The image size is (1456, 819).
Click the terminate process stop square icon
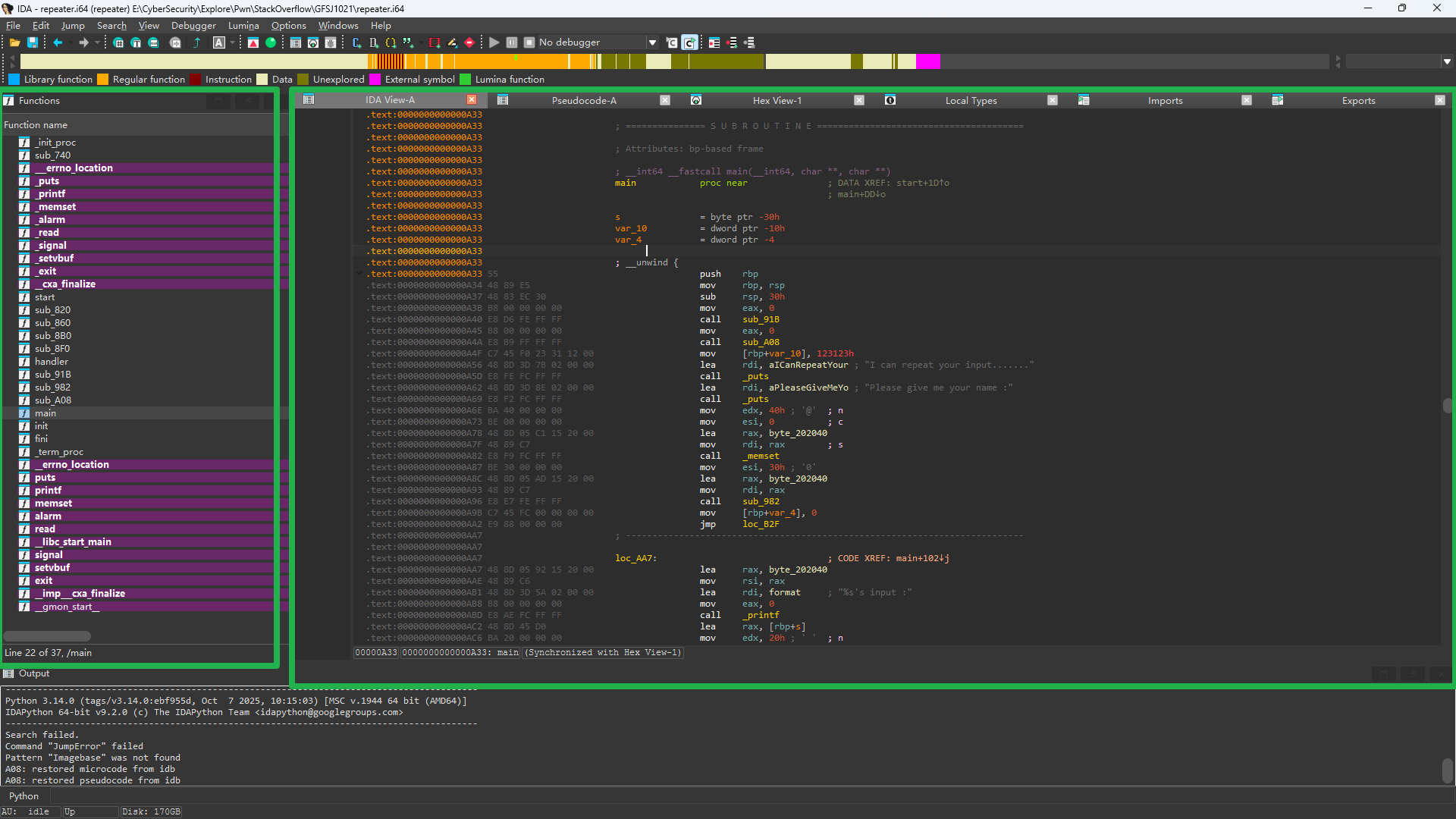click(529, 43)
